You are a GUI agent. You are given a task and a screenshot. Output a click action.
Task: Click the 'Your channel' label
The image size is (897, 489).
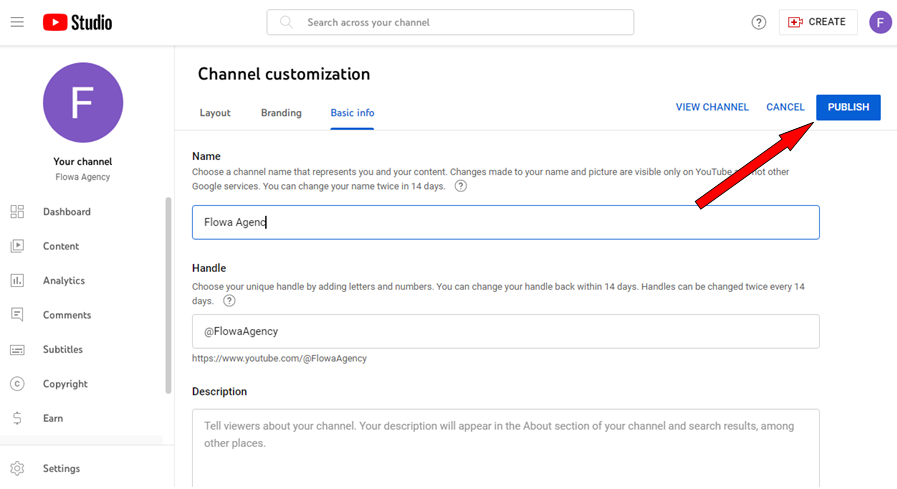pyautogui.click(x=83, y=161)
